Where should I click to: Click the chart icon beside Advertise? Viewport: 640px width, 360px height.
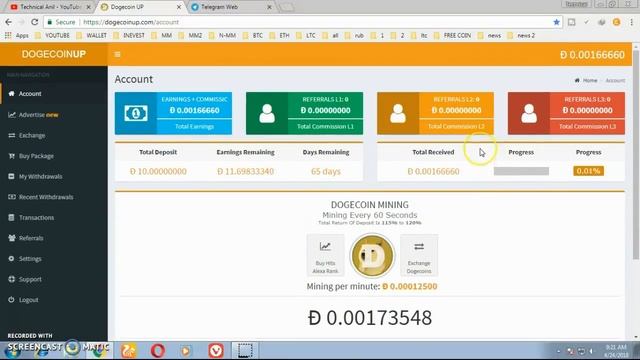[11, 115]
